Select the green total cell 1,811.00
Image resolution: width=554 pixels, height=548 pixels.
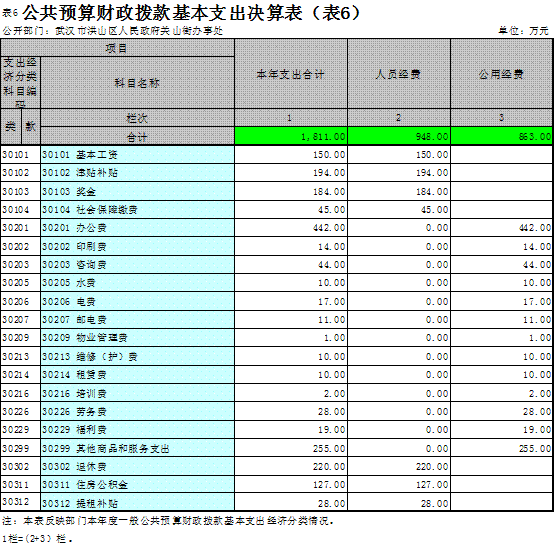tap(291, 136)
